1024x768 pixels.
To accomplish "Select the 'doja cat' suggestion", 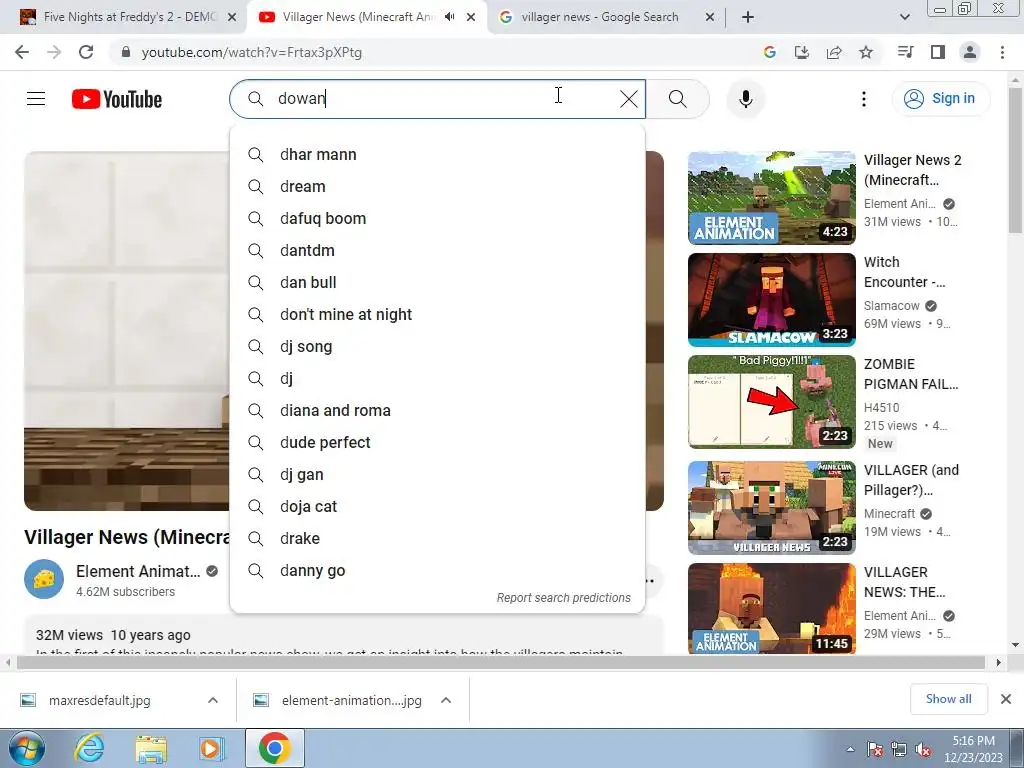I will [x=438, y=507].
